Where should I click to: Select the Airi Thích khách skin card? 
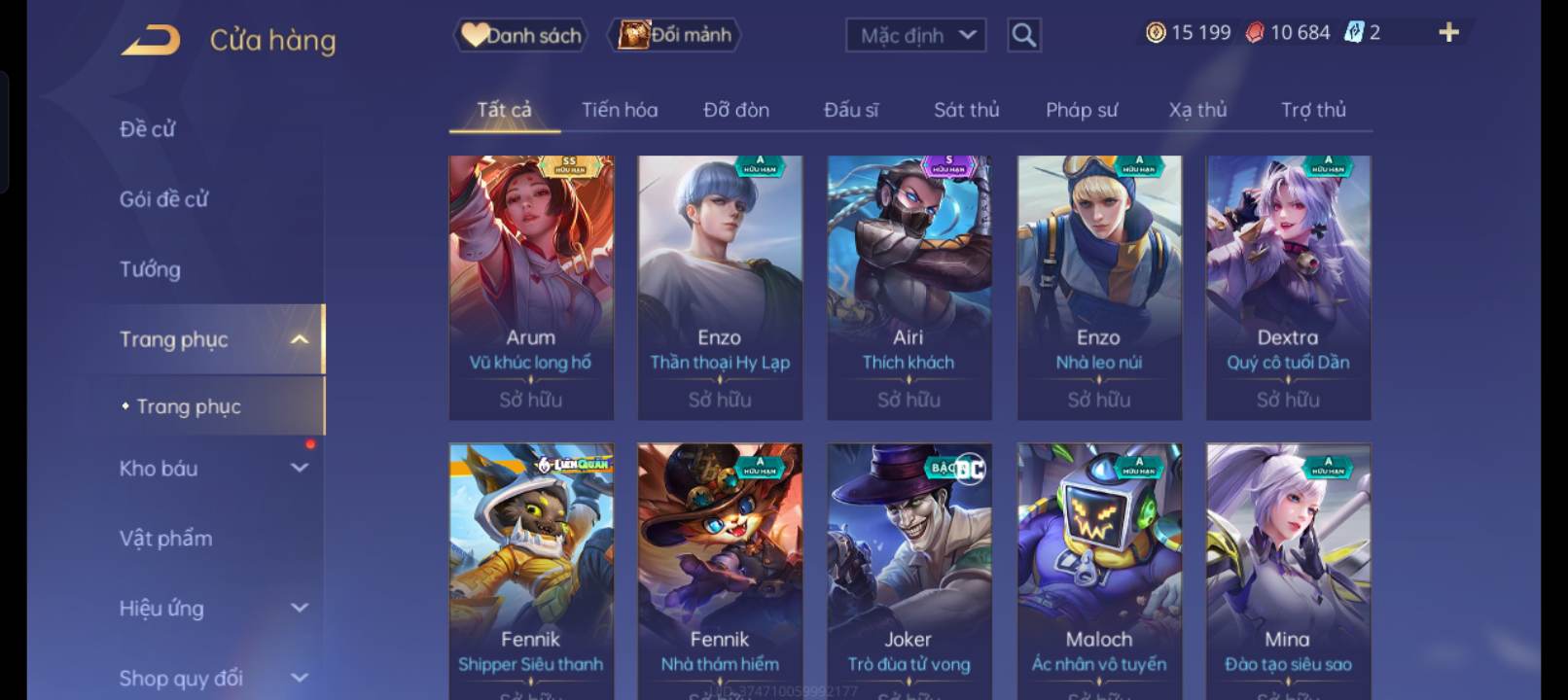pos(909,288)
